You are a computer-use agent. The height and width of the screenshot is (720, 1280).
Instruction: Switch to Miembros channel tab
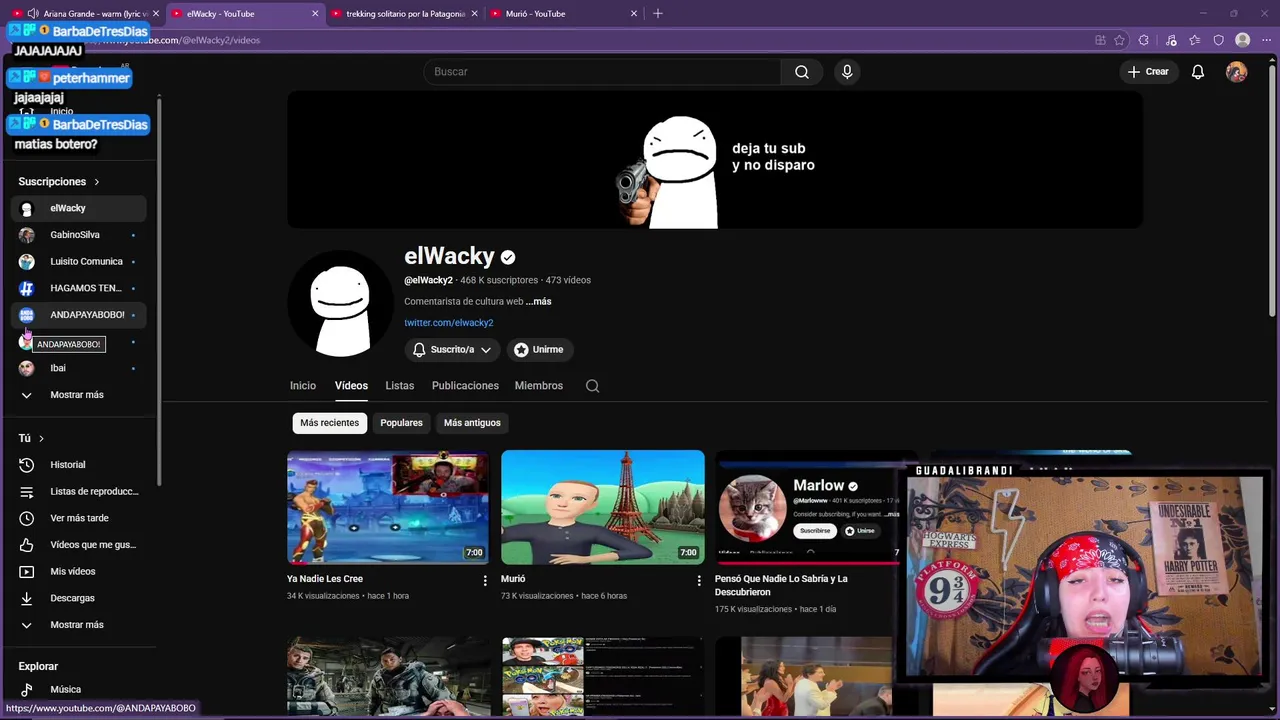coord(539,386)
